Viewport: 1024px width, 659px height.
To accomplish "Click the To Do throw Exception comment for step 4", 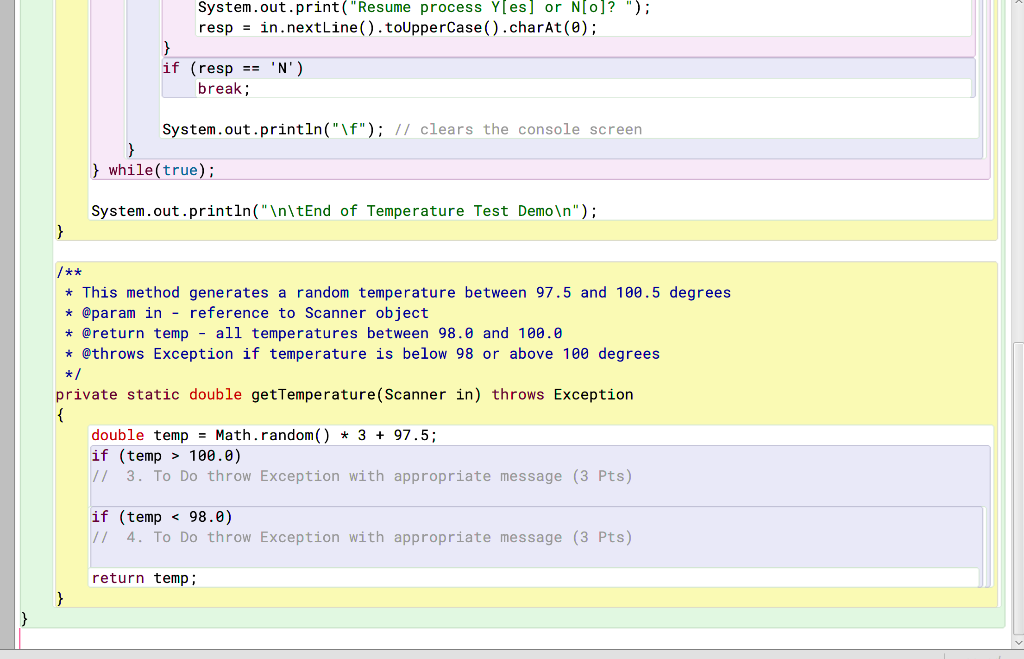I will pos(365,537).
